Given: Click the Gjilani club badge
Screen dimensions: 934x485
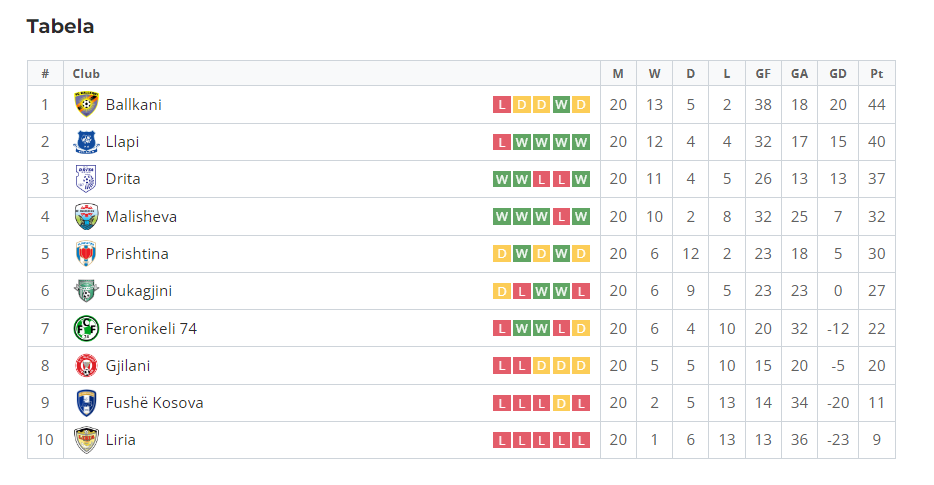Looking at the screenshot, I should tap(87, 366).
